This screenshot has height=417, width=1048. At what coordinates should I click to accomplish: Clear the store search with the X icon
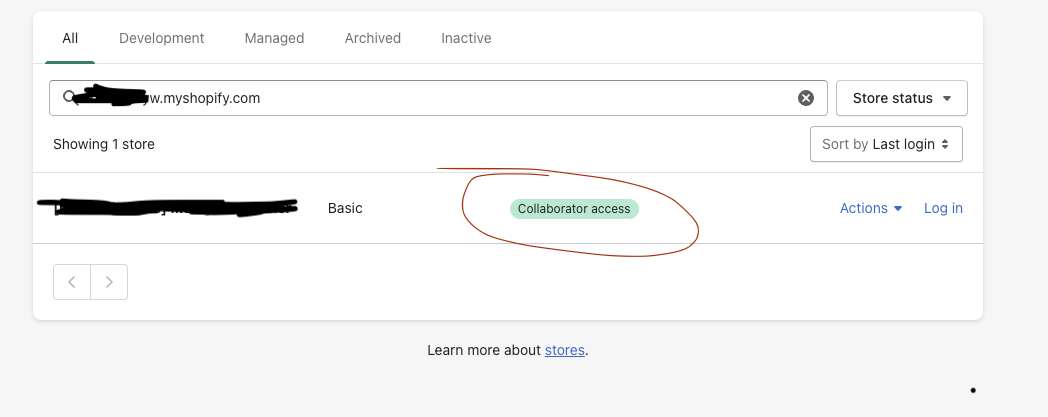[x=806, y=98]
